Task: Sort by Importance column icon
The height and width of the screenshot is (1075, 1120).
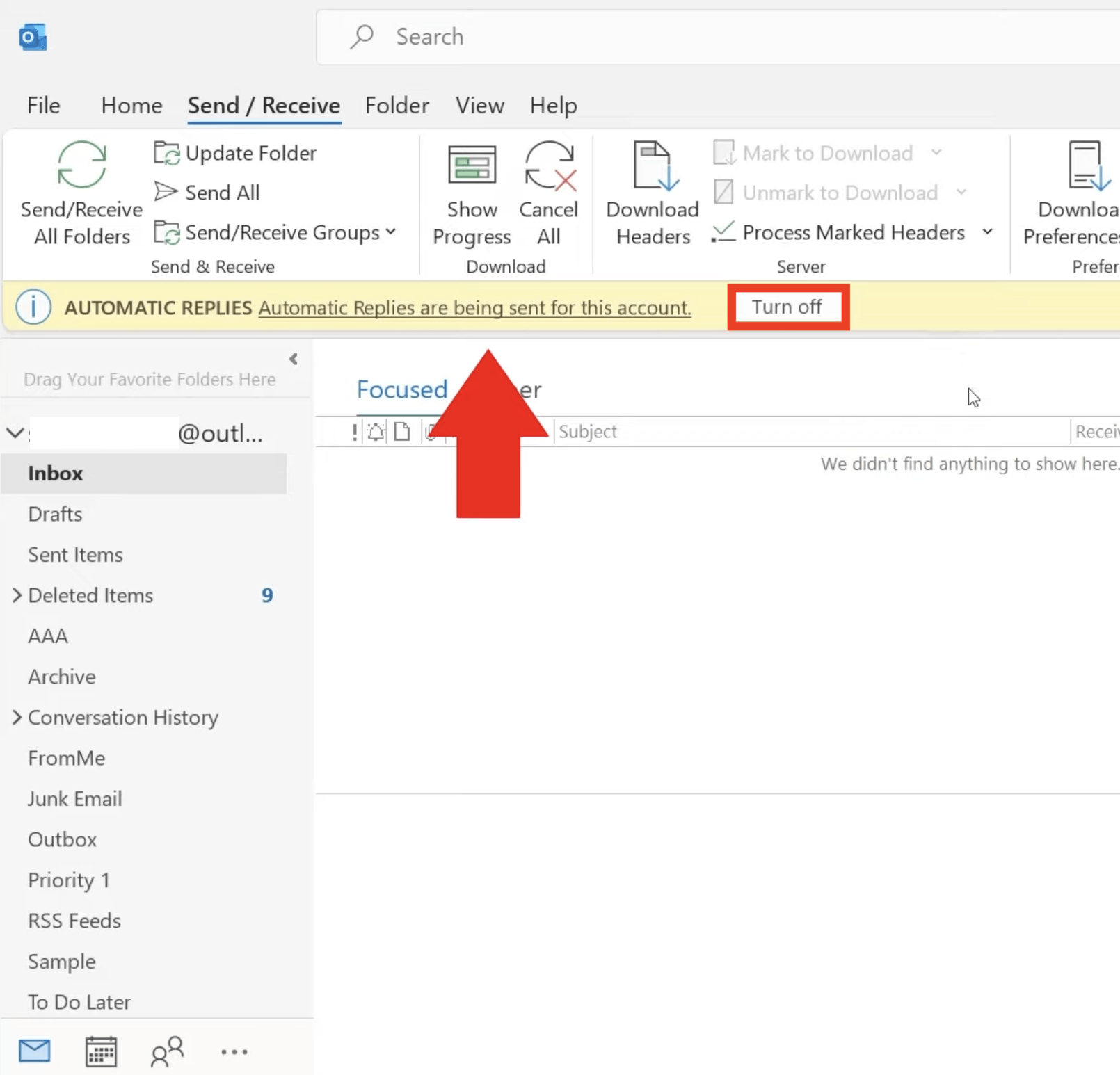Action: click(x=355, y=432)
